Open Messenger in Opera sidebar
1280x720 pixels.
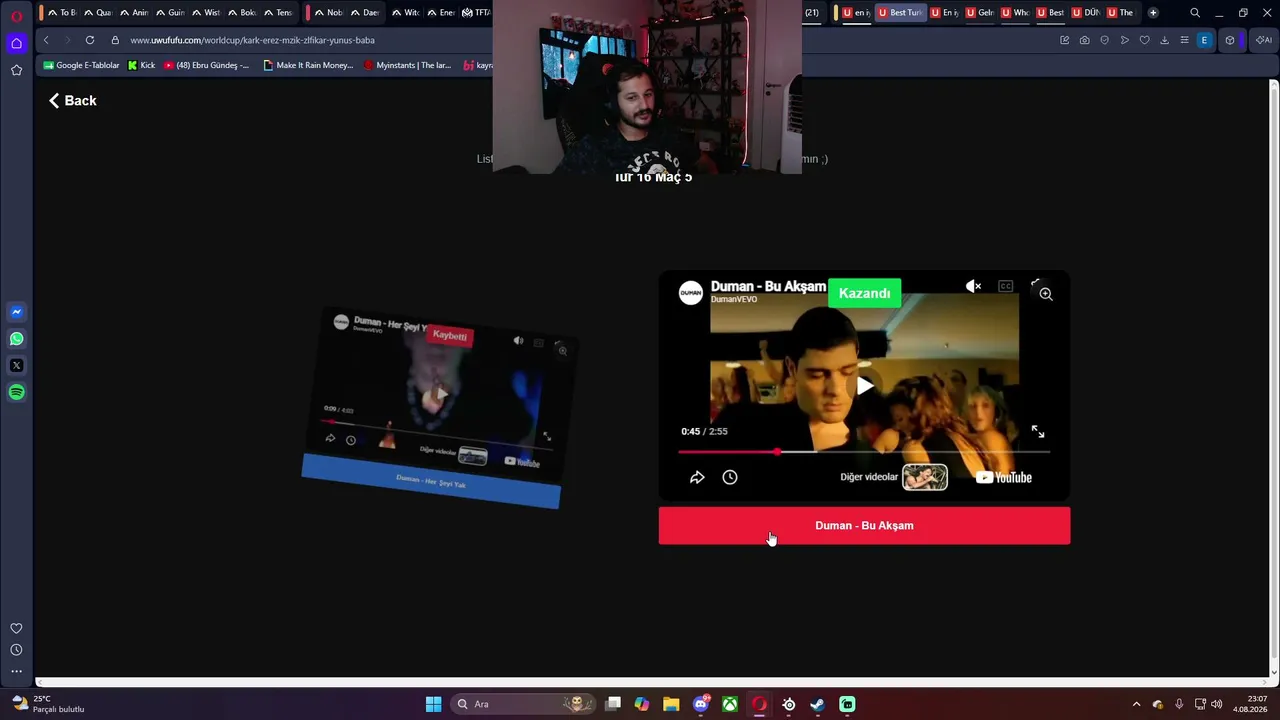(16, 312)
